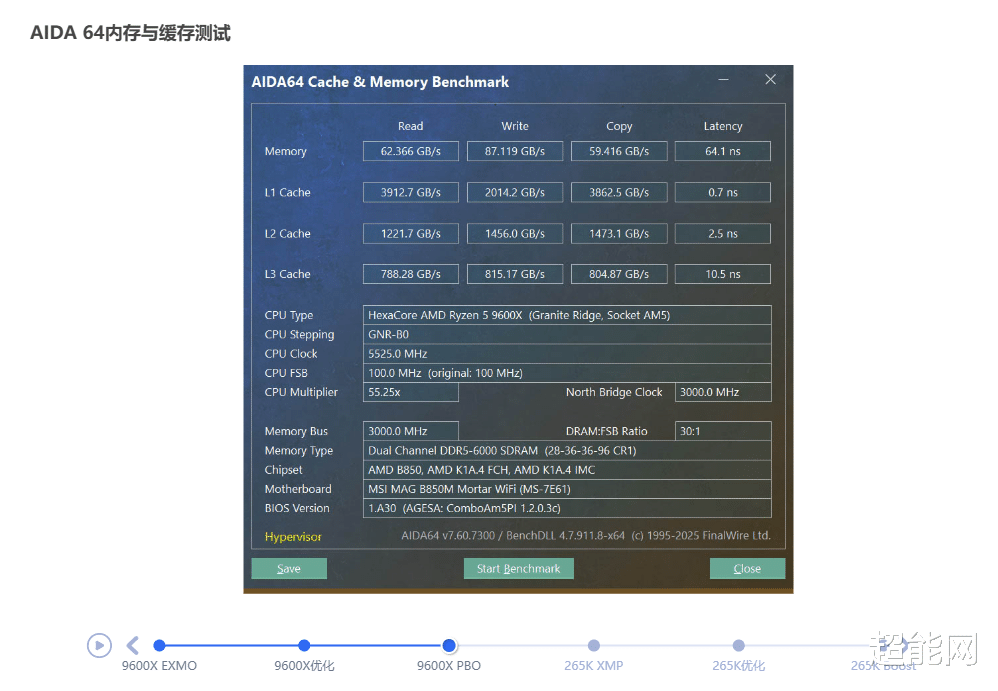The height and width of the screenshot is (691, 998).
Task: Select the 9600X优化 carousel marker
Action: [x=304, y=646]
